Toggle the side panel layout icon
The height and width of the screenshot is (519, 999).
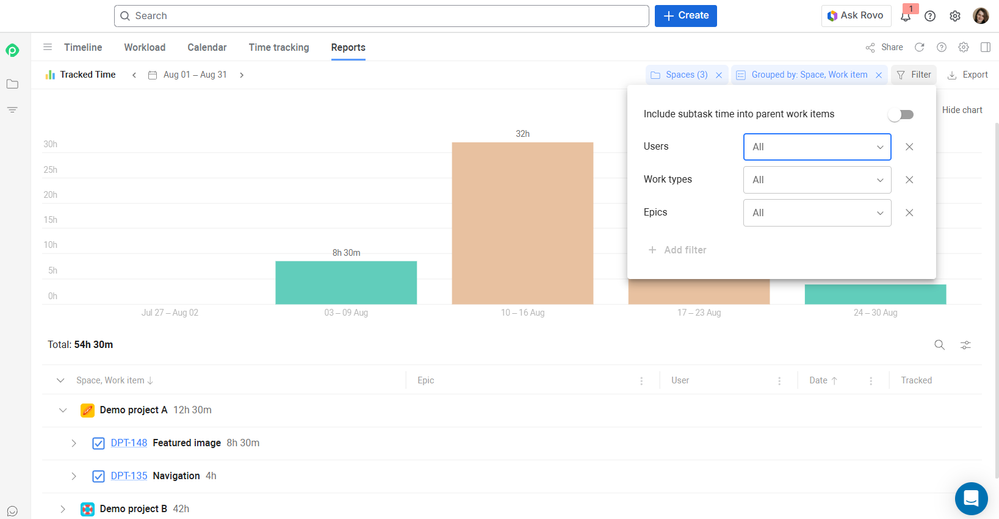(986, 47)
